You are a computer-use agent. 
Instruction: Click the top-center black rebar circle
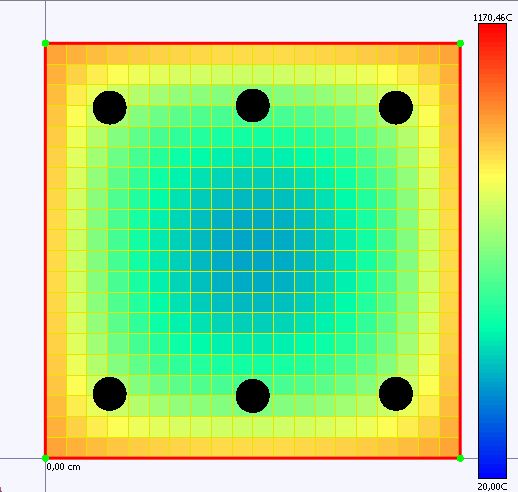(x=253, y=105)
